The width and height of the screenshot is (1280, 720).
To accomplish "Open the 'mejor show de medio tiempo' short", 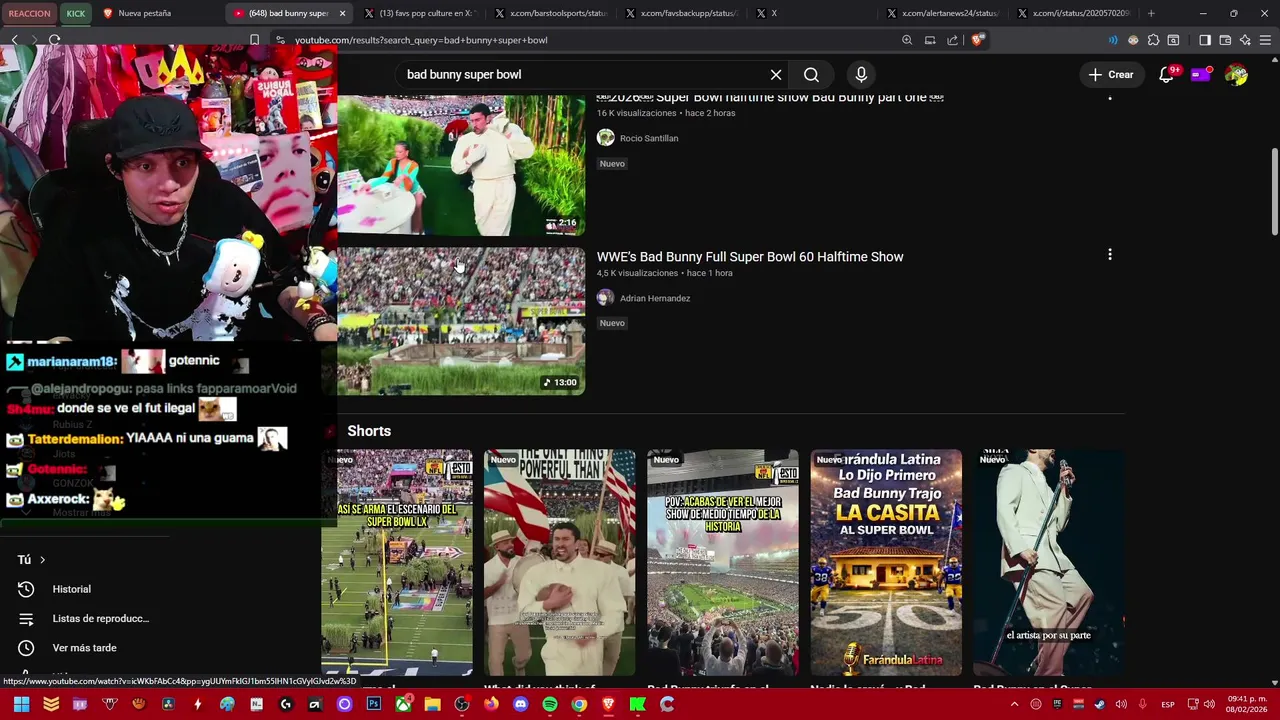I will 723,562.
